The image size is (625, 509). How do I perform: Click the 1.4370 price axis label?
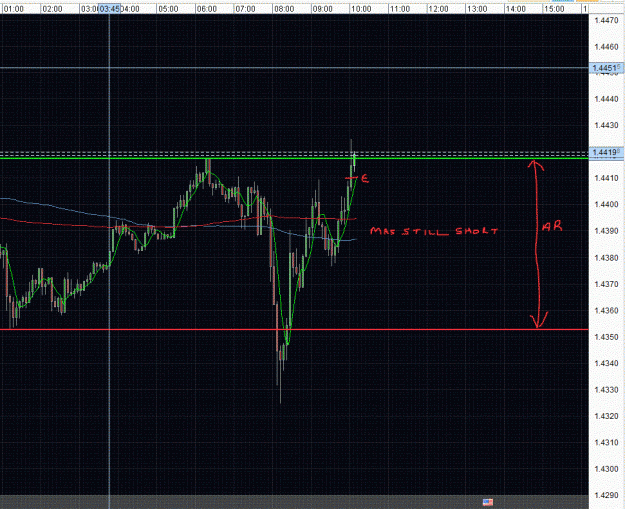click(x=606, y=284)
